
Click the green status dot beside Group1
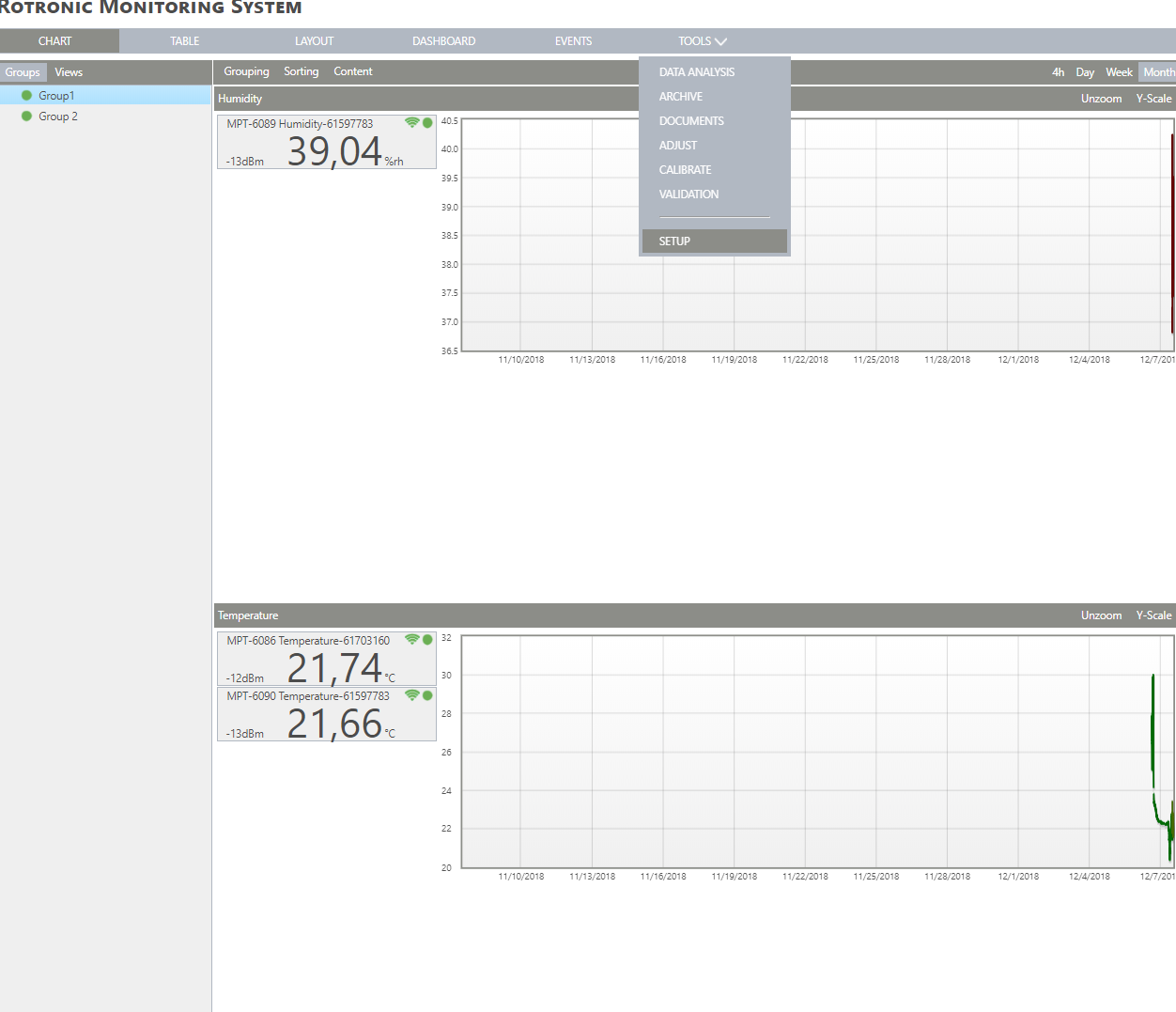[26, 96]
